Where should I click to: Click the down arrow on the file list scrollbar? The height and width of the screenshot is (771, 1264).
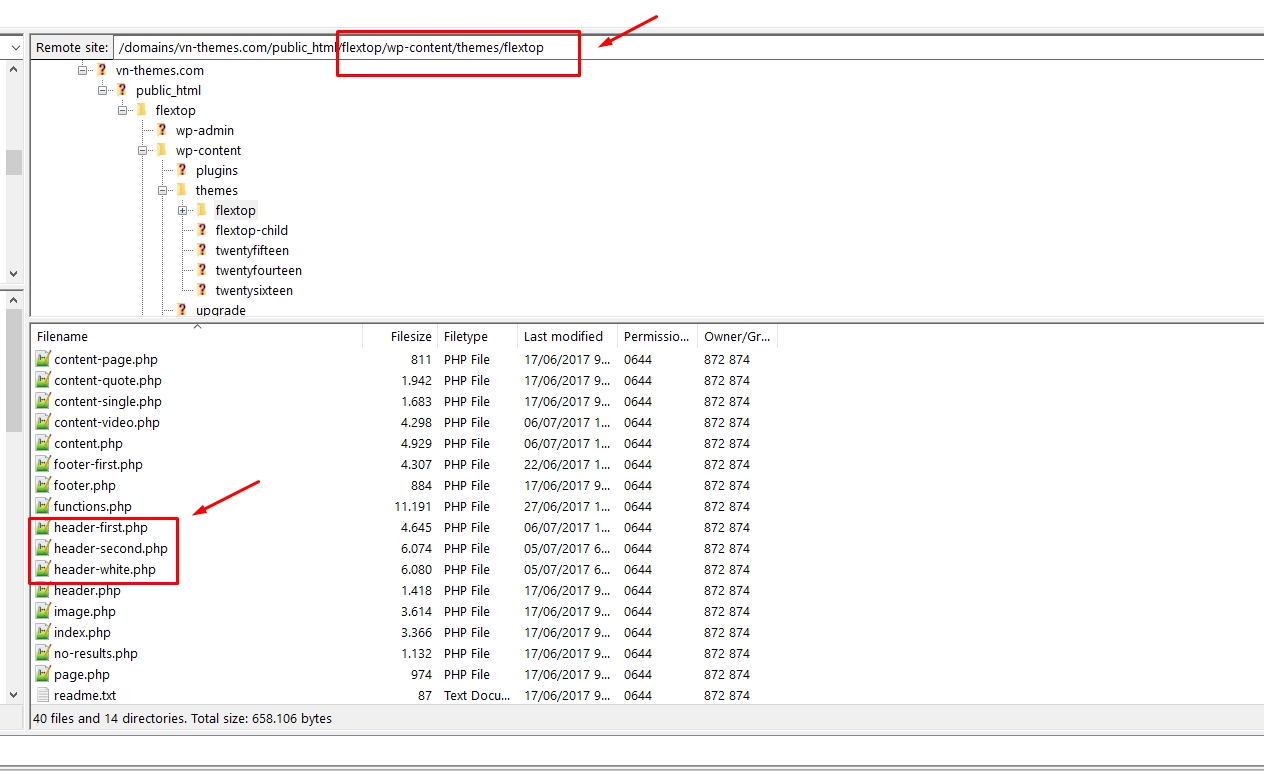coord(14,693)
